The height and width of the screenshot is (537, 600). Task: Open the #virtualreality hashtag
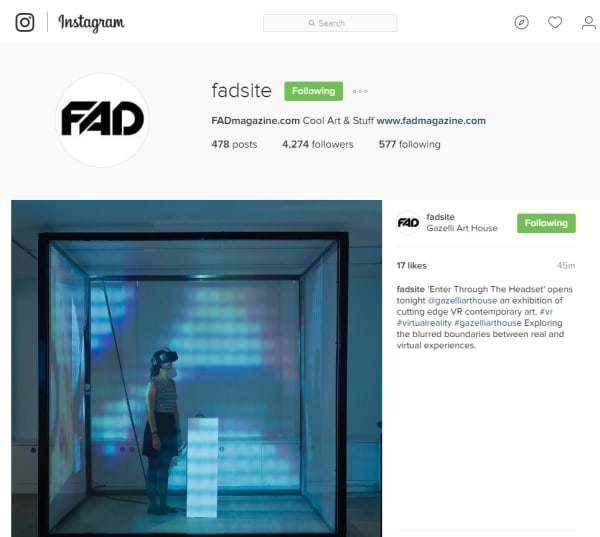424,323
